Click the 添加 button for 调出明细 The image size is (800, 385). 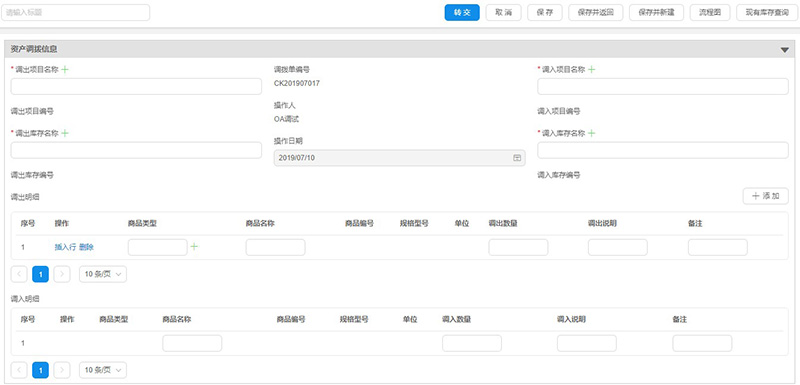pos(766,196)
